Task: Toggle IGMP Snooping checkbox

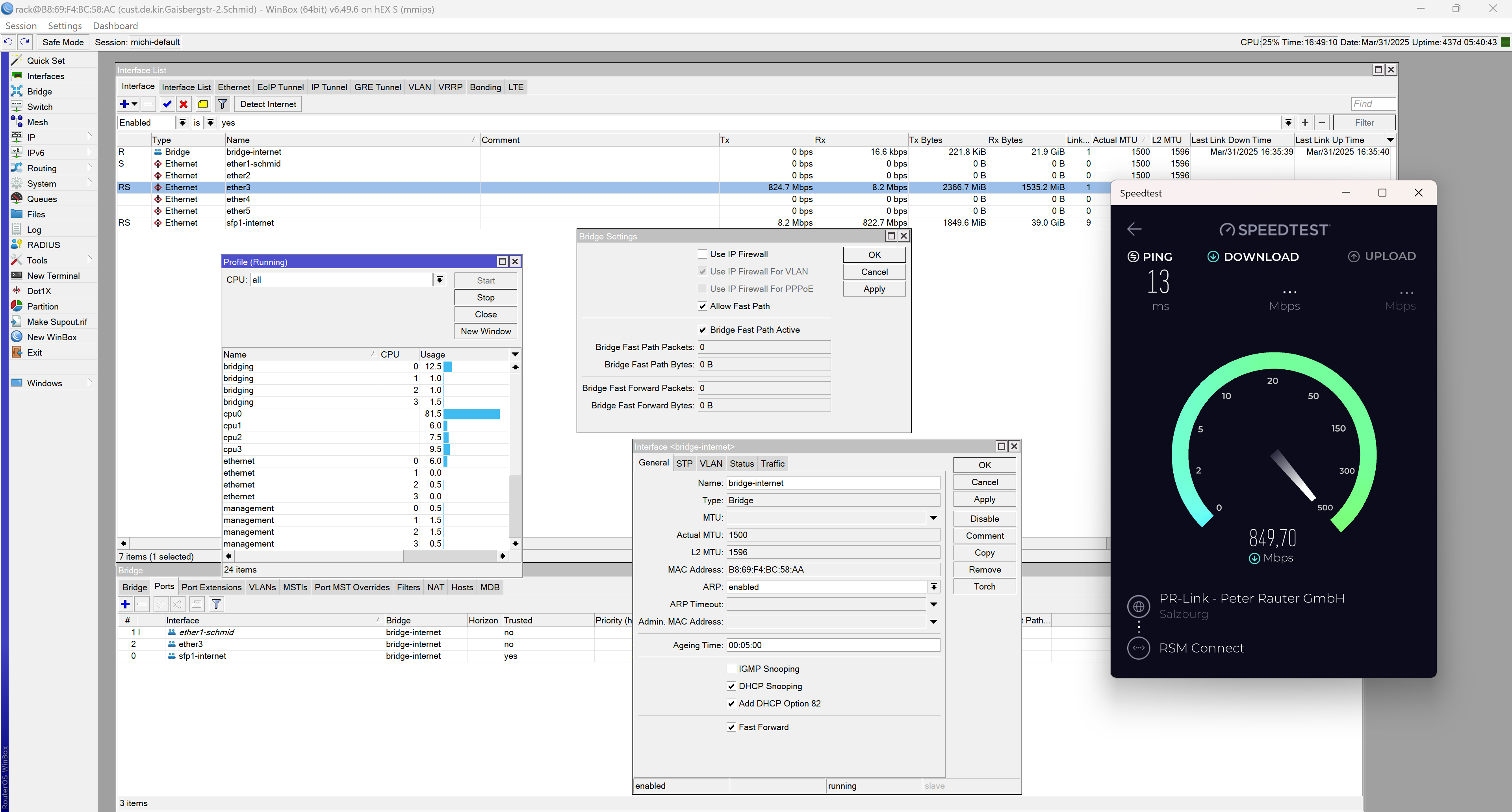Action: [731, 669]
